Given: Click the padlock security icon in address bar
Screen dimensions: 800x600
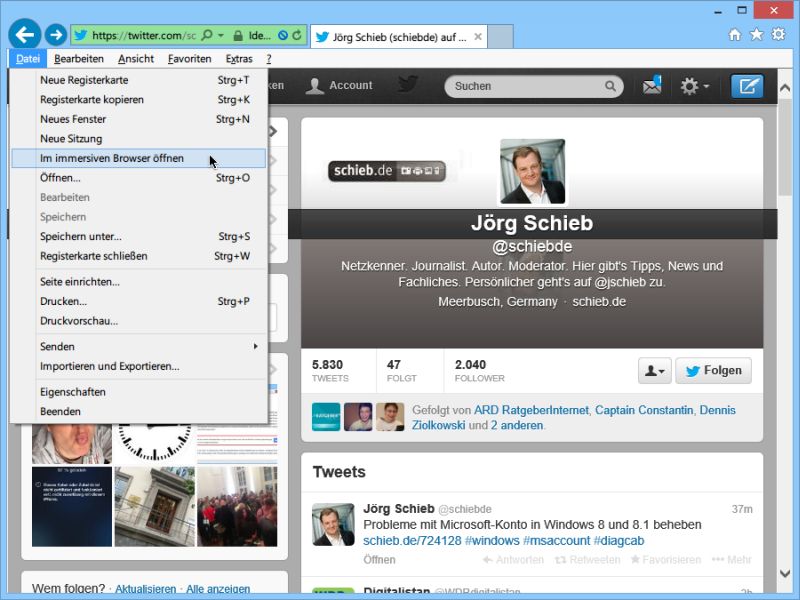Looking at the screenshot, I should point(238,36).
